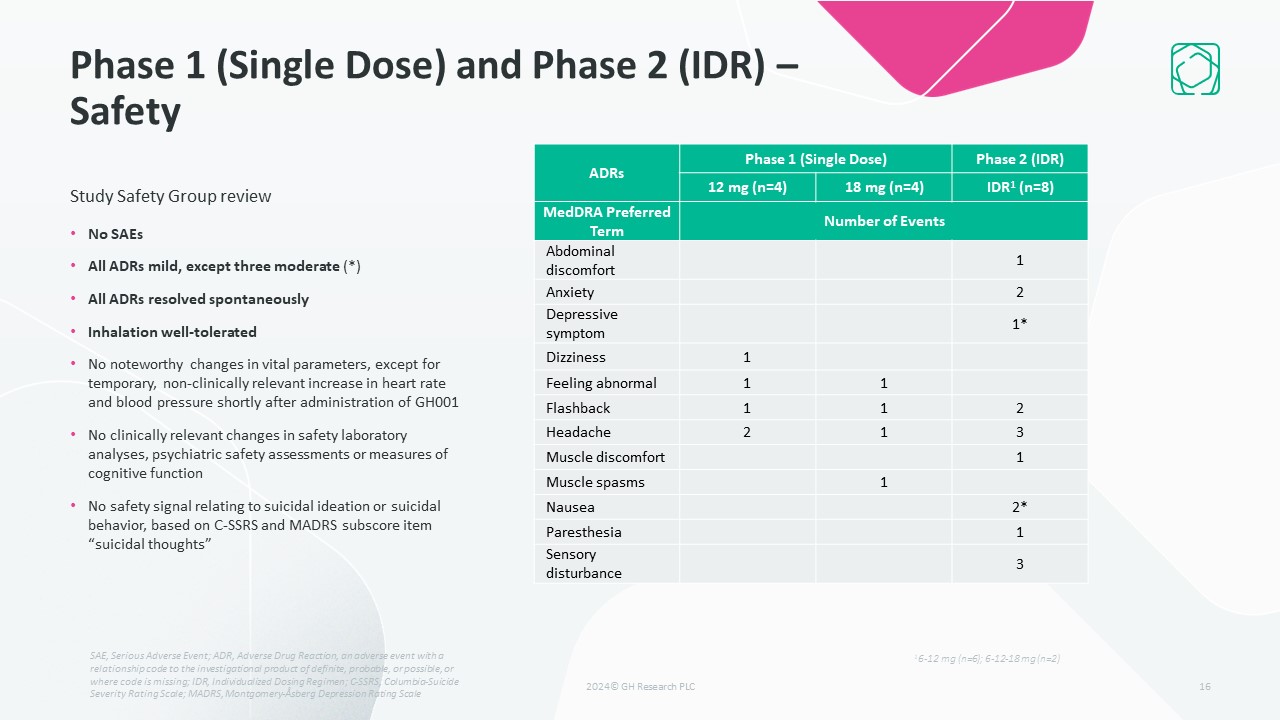This screenshot has width=1280, height=720.
Task: Click the "MedDRA Preferred Term" header cell
Action: pyautogui.click(x=607, y=221)
